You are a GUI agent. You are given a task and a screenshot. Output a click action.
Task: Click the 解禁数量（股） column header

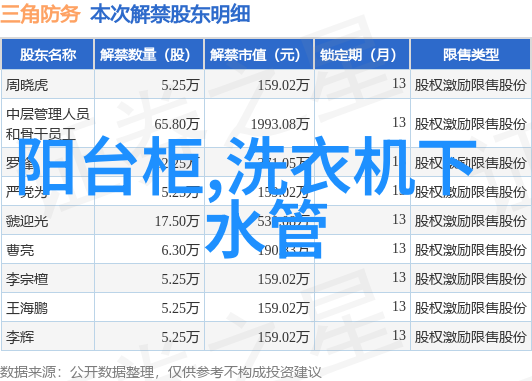[x=149, y=54]
